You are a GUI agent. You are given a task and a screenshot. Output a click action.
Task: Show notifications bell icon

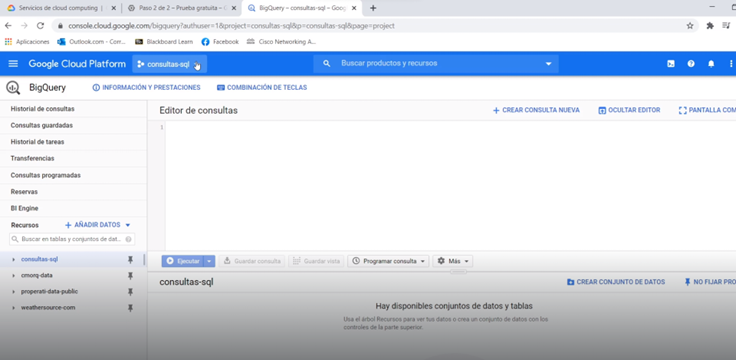click(711, 64)
